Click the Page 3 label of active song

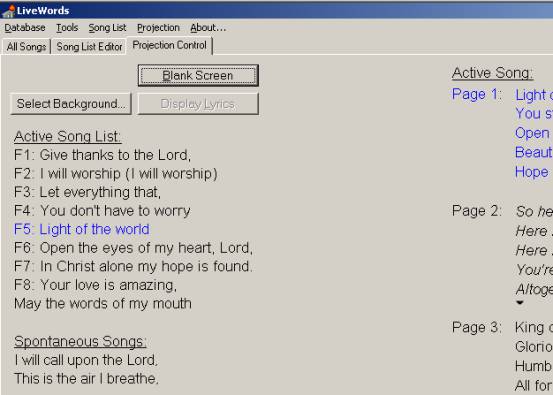click(476, 327)
